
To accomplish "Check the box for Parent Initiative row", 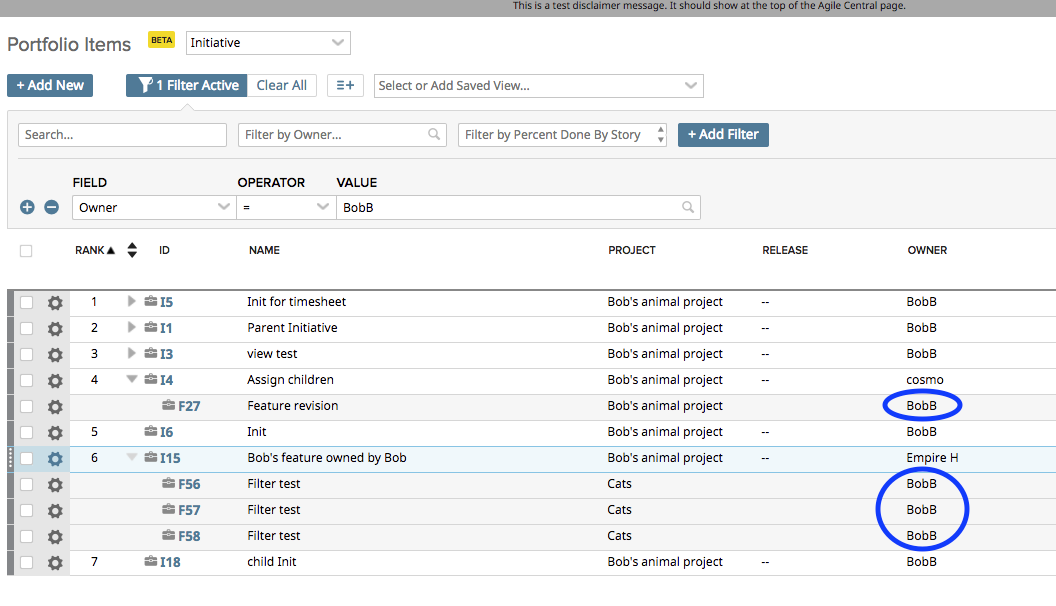I will (27, 328).
